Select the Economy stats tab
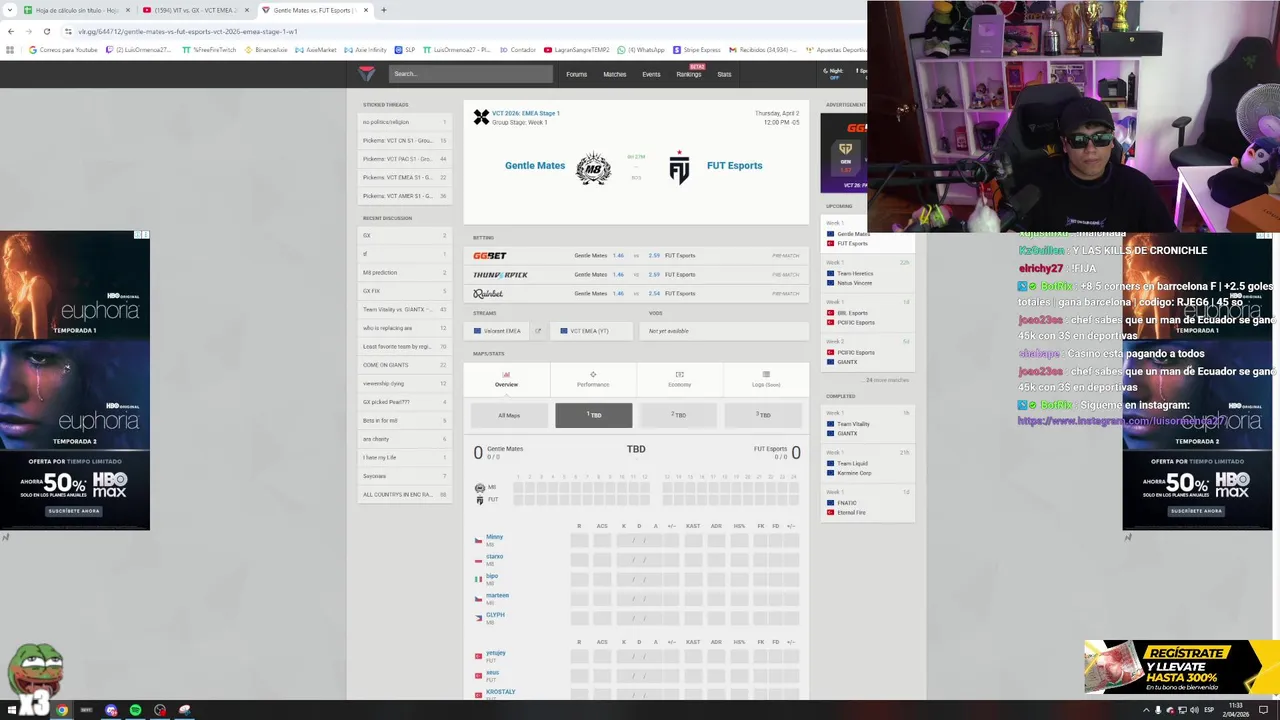 (679, 379)
